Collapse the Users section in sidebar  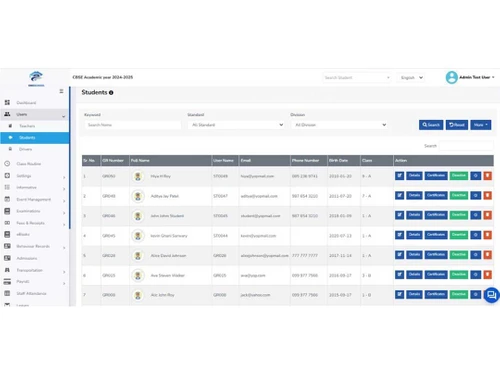35,114
